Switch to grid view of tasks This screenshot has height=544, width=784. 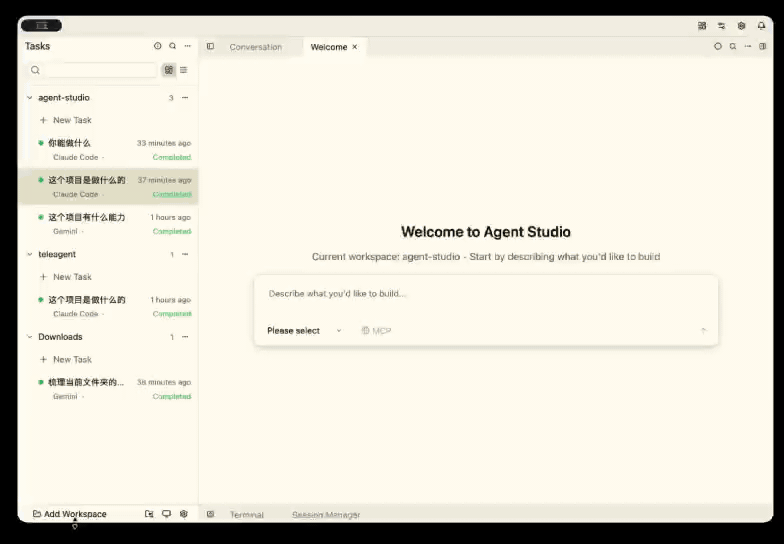(169, 70)
